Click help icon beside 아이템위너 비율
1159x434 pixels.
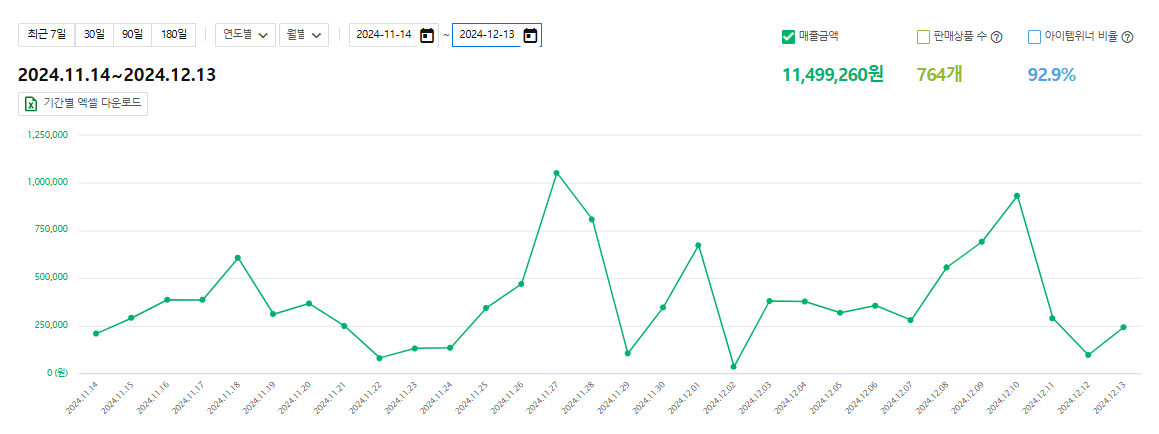(1127, 37)
